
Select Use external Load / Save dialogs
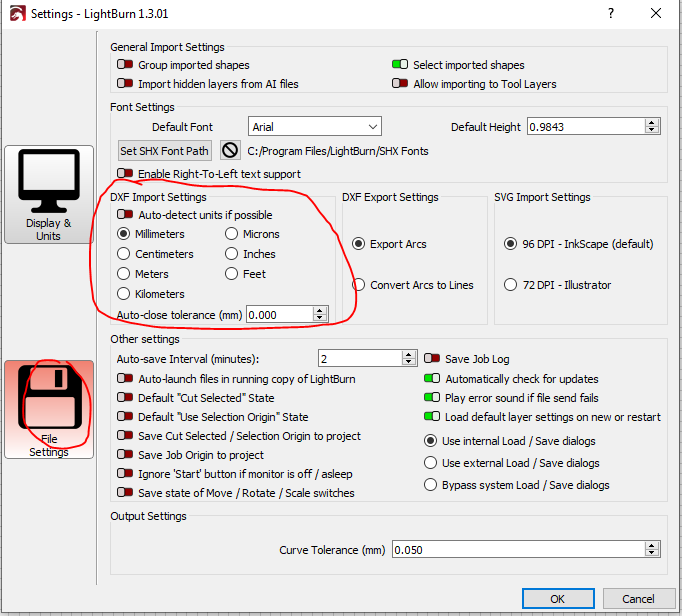point(431,462)
